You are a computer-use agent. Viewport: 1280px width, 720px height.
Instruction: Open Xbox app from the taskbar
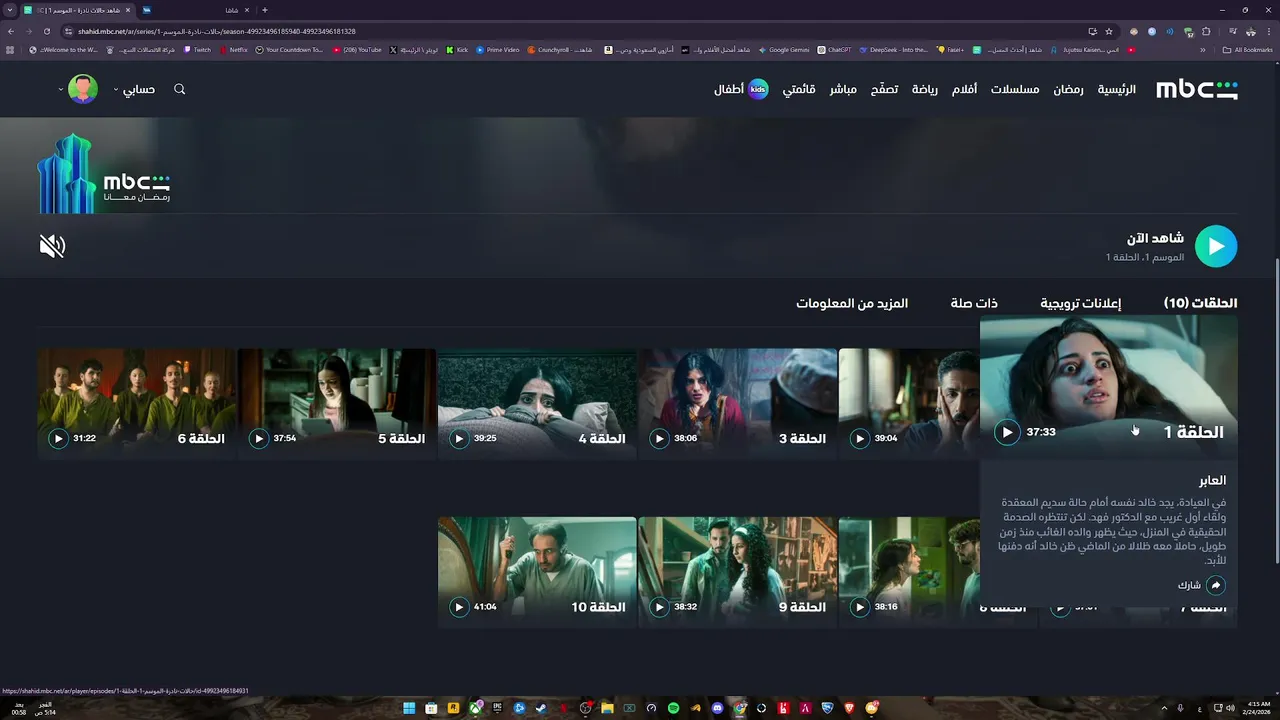tap(475, 708)
